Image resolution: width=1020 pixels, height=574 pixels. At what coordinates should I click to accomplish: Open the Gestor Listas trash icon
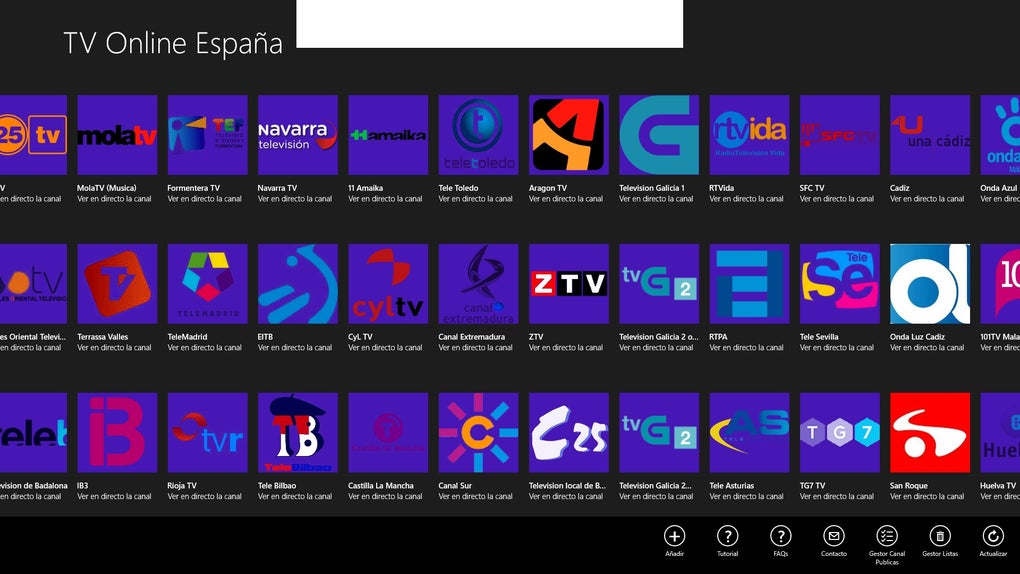pos(940,536)
